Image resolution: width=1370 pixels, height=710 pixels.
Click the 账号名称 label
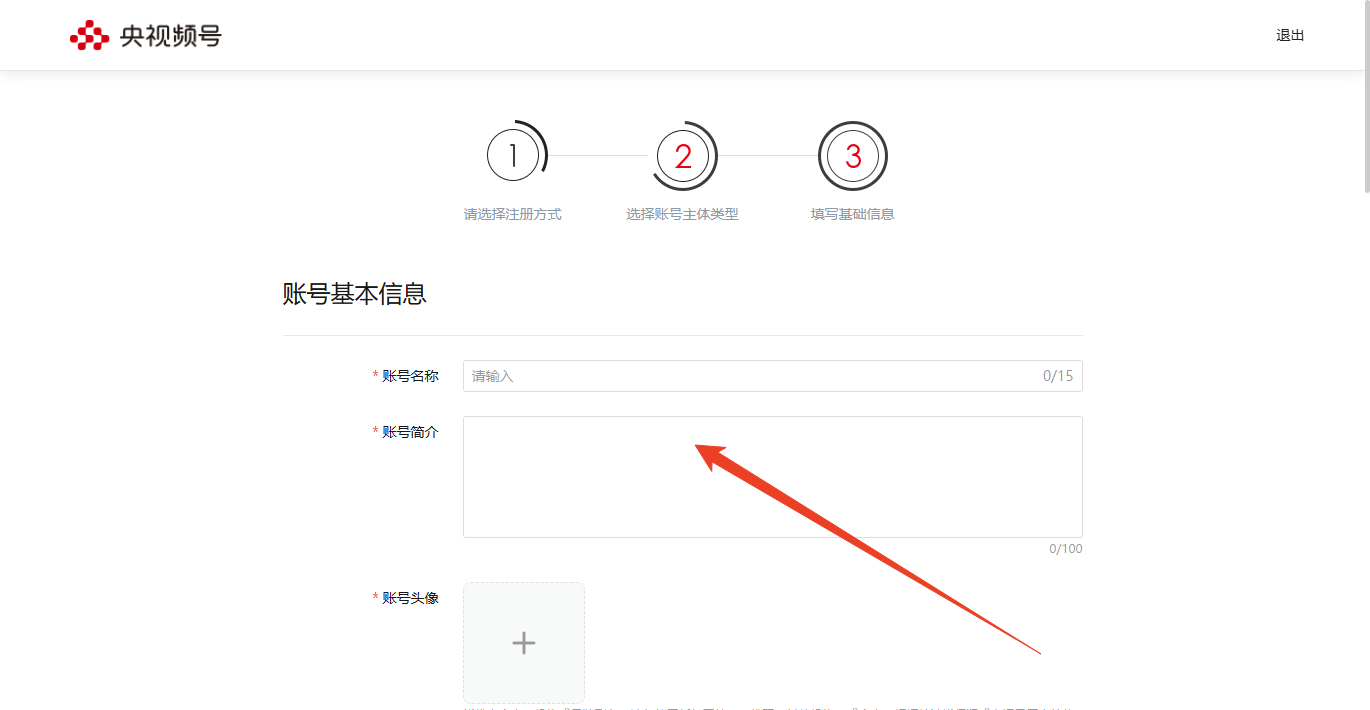tap(410, 376)
